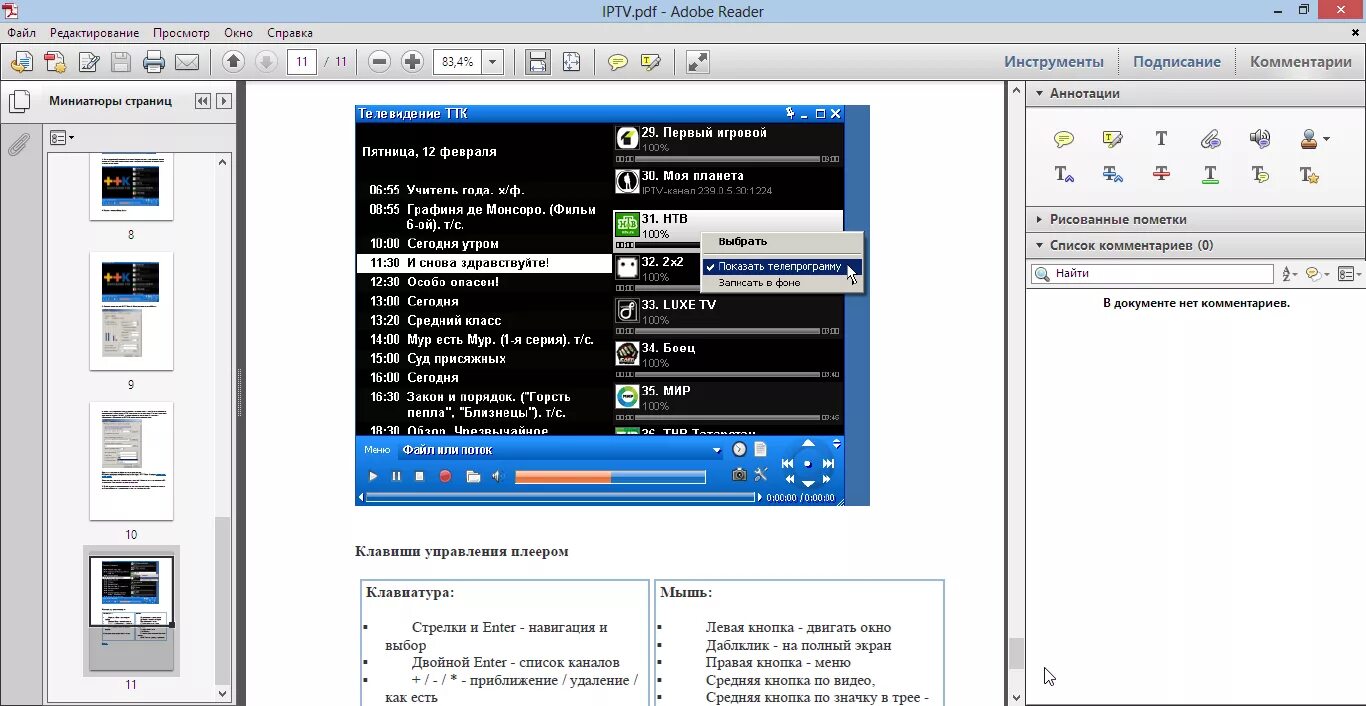Select page 10 thumbnail

[131, 461]
